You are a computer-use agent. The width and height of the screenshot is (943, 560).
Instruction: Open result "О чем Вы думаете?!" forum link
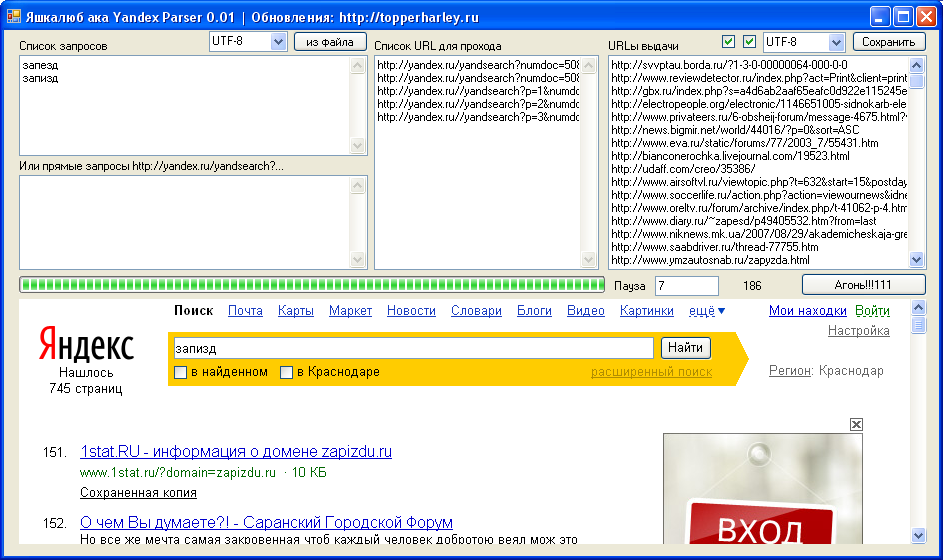[x=266, y=522]
